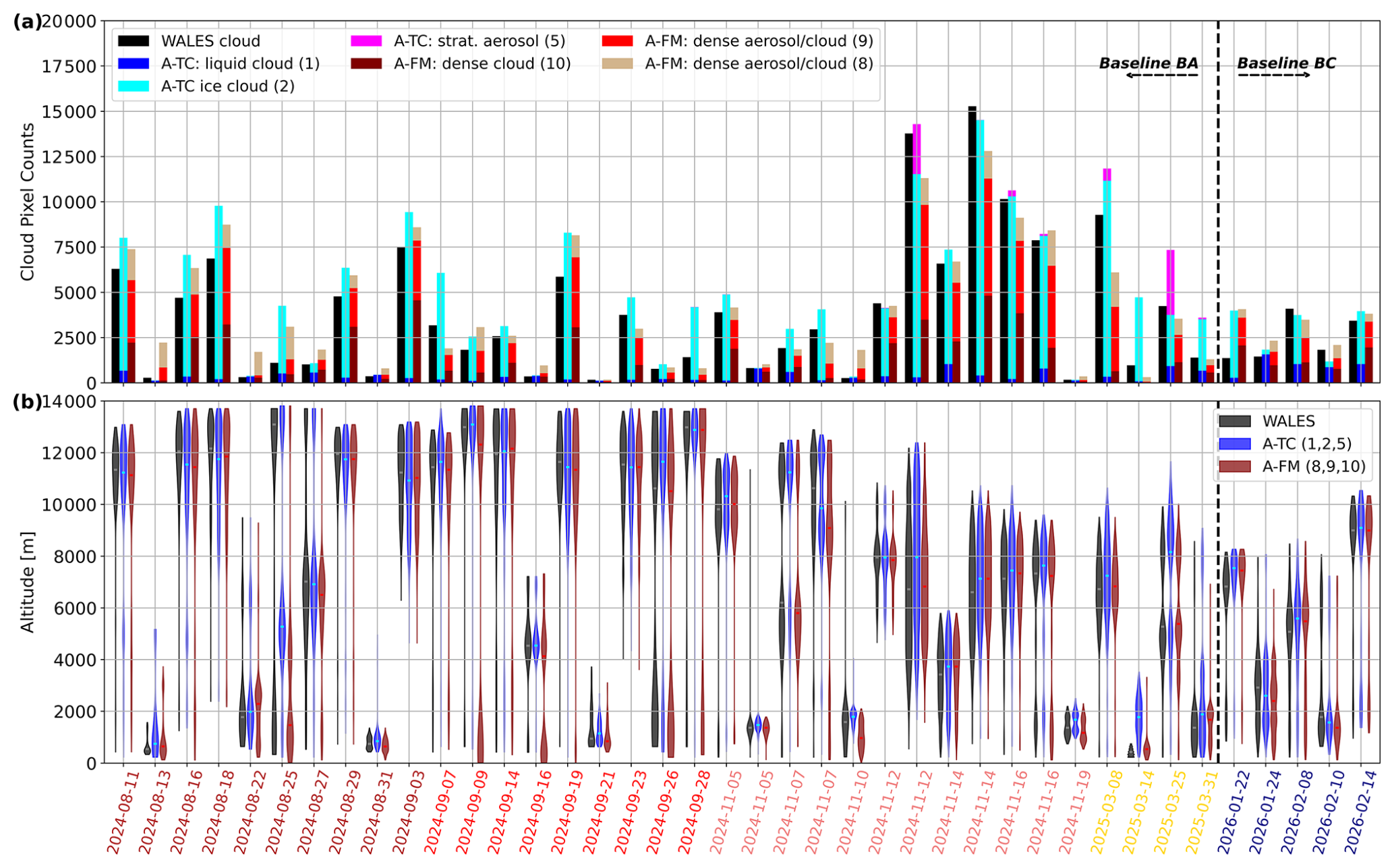Viewport: 1394px width, 868px height.
Task: Click the Altitude [m] y-axis title
Action: click(x=27, y=582)
